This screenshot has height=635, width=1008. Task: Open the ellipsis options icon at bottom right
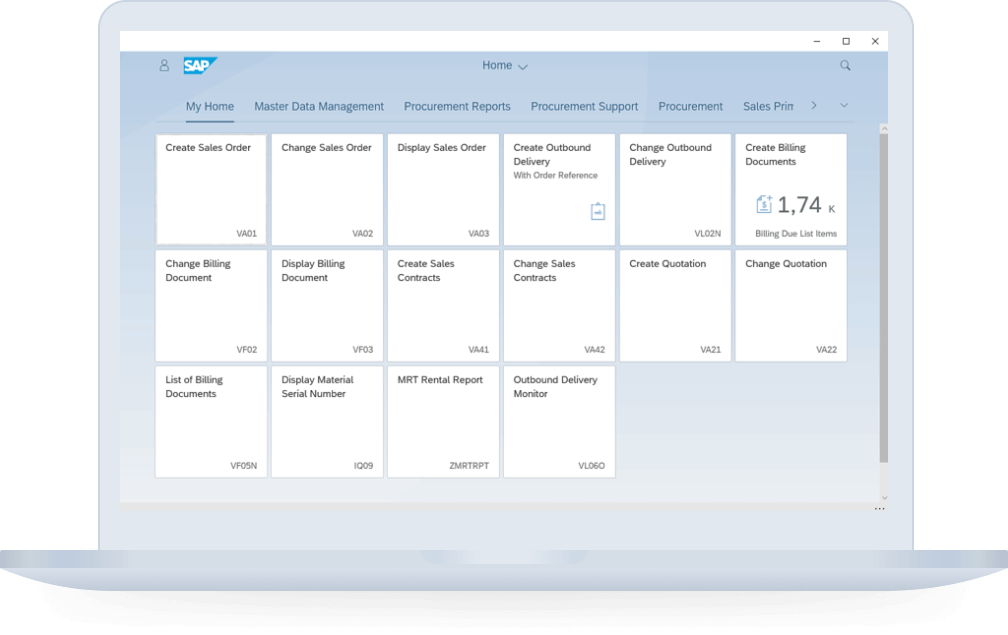pos(879,510)
